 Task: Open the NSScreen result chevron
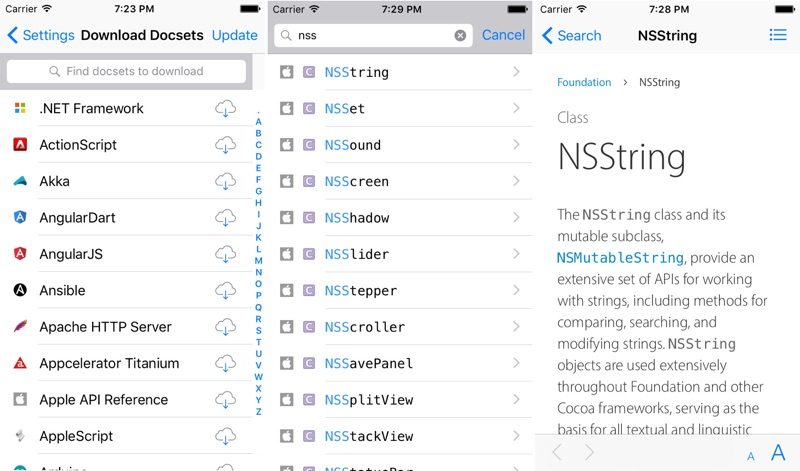pos(516,181)
